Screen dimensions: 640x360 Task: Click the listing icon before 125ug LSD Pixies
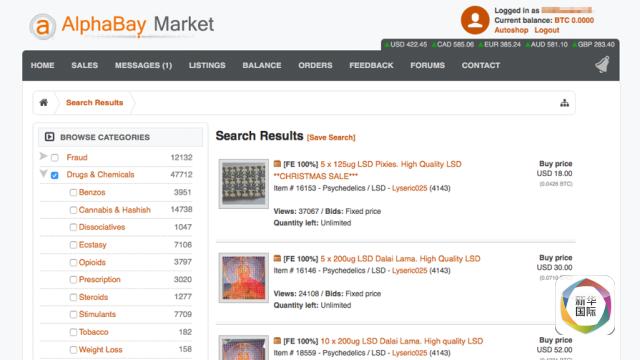click(277, 164)
